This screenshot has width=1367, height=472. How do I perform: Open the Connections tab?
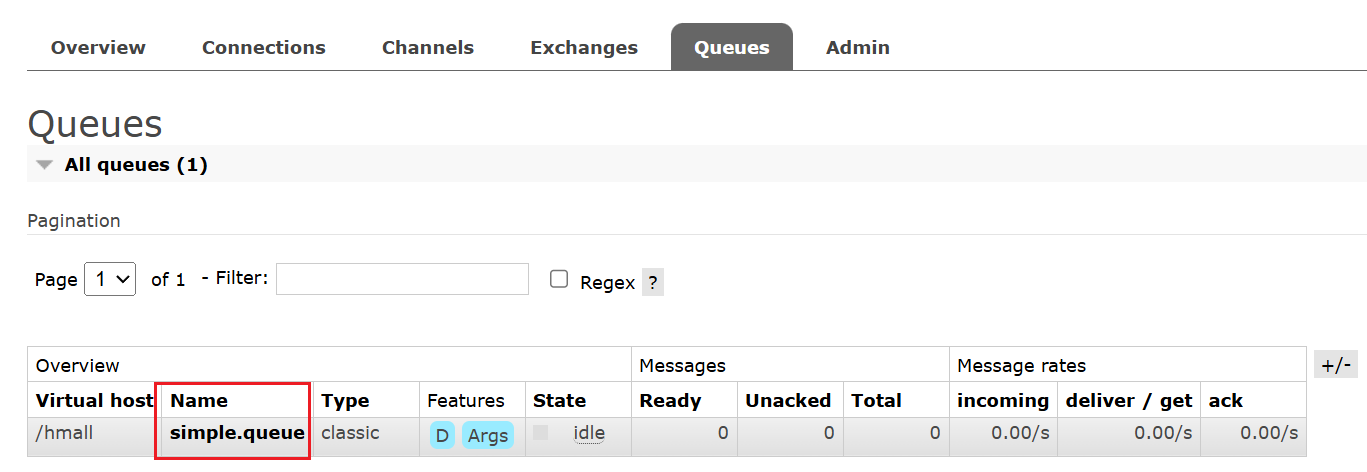coord(264,47)
